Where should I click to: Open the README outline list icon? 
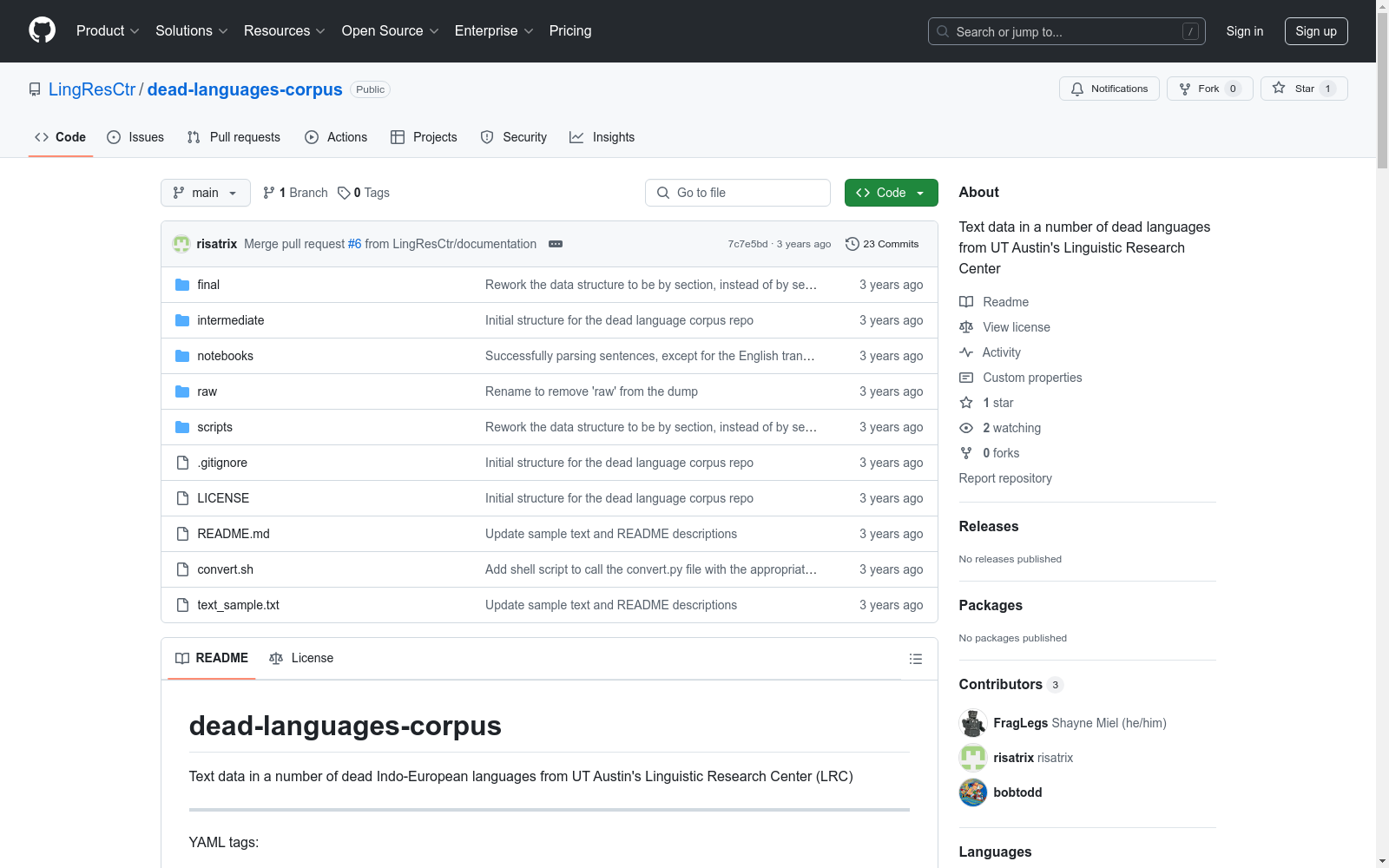[915, 659]
